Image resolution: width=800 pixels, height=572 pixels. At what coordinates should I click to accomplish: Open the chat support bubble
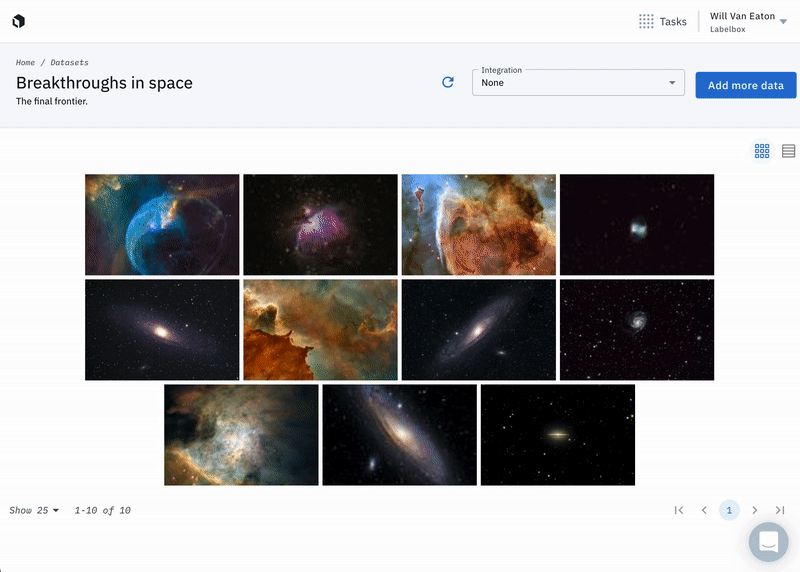[768, 542]
